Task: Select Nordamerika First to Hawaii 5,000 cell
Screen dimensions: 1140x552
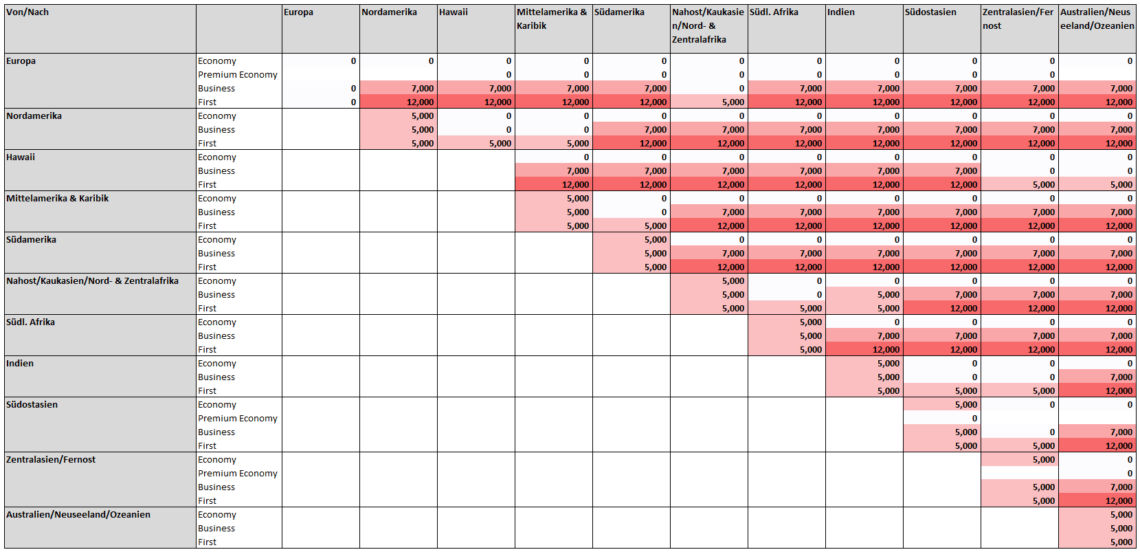Action: [x=475, y=143]
